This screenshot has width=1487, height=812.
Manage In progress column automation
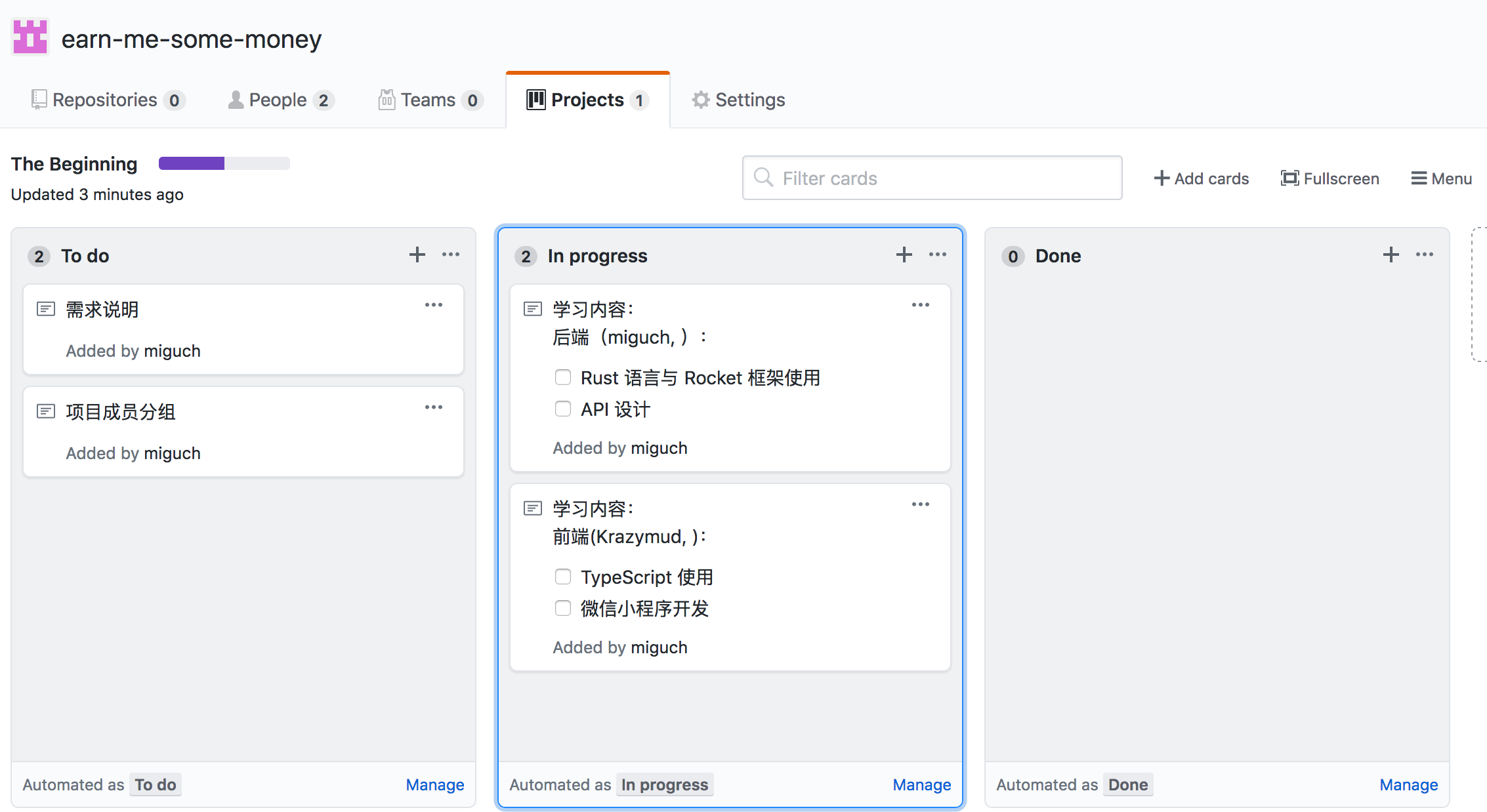921,784
